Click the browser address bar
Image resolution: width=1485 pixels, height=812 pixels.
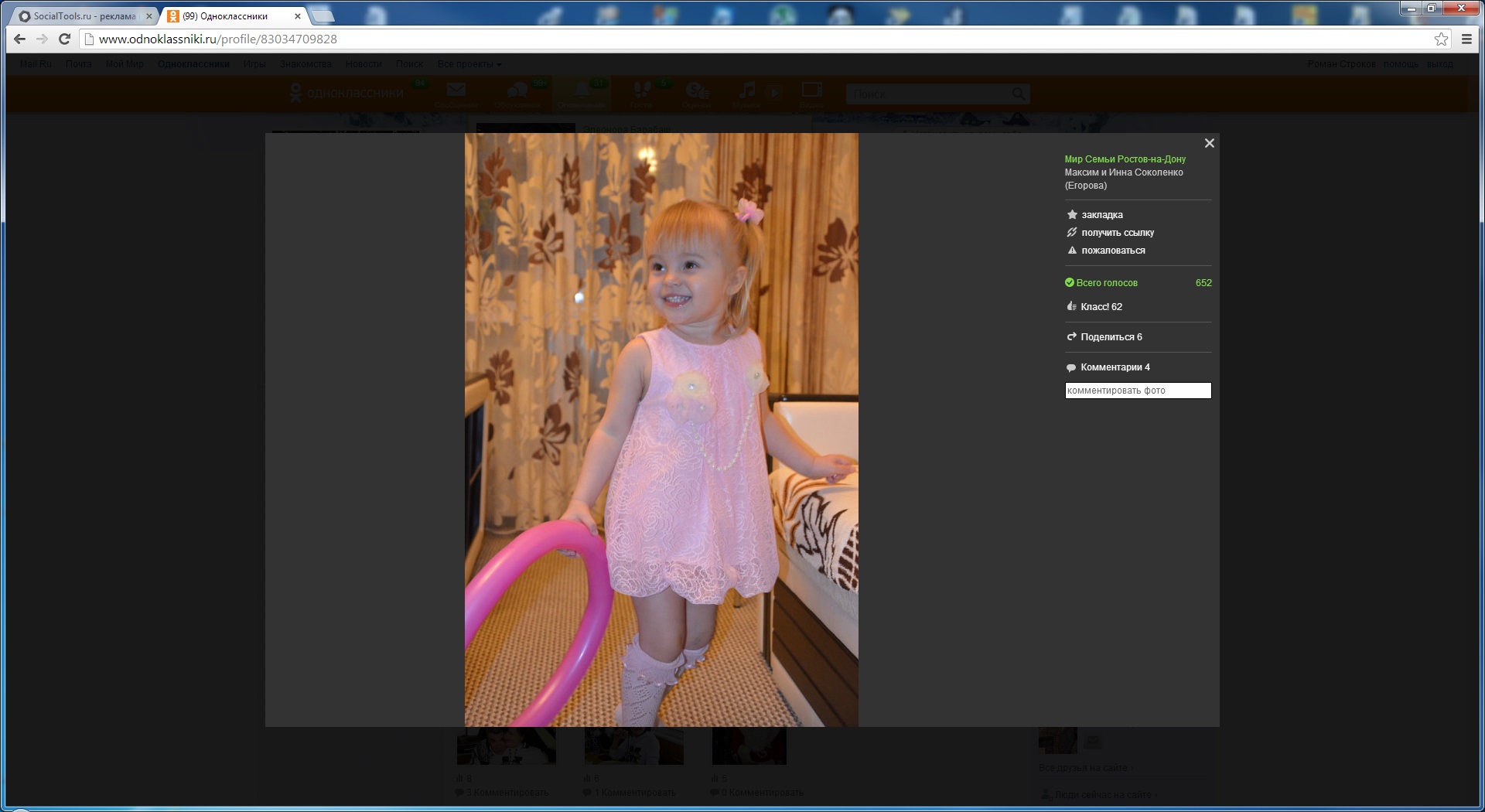coord(758,39)
